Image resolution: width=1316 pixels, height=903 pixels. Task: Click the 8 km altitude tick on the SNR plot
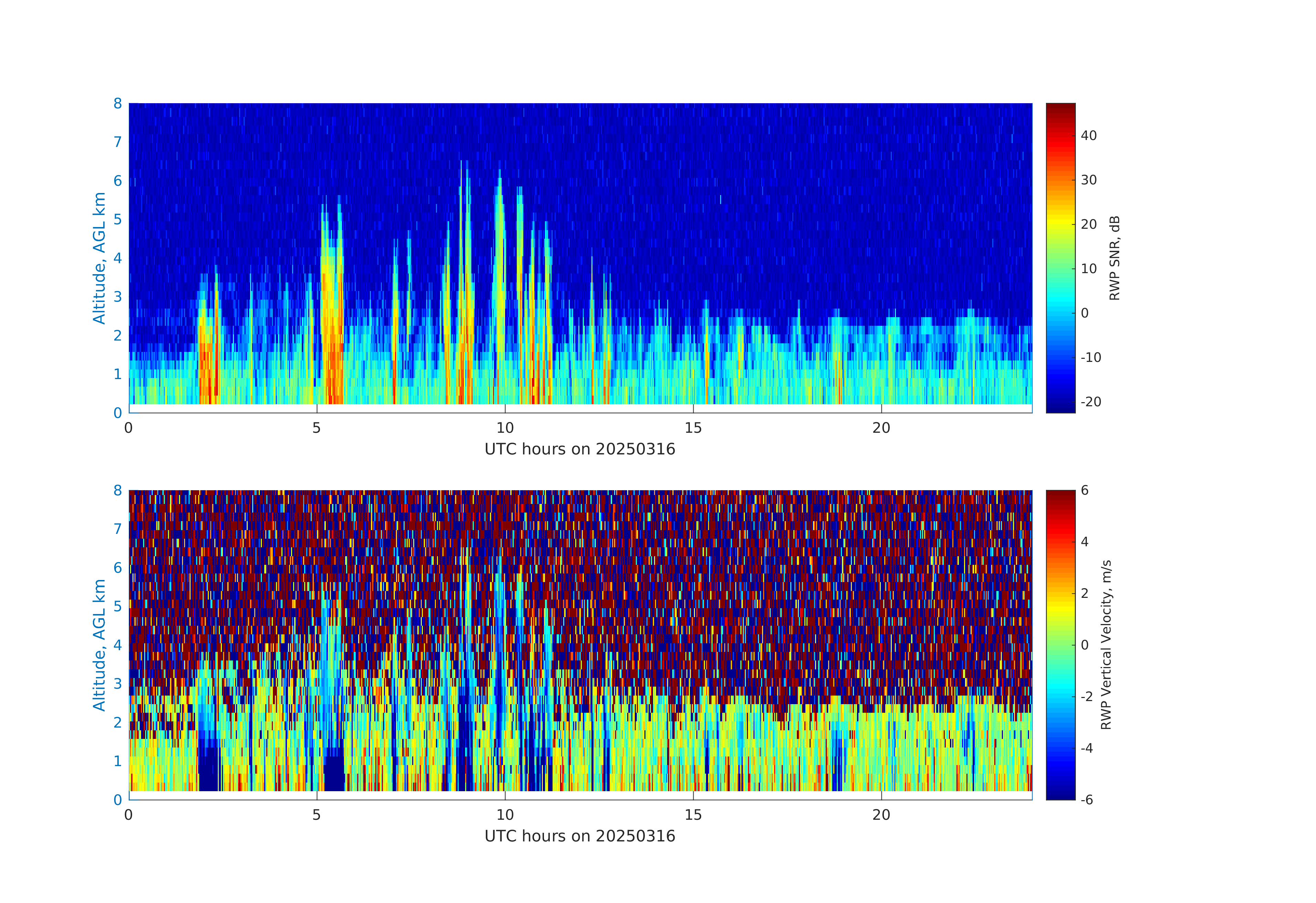pyautogui.click(x=118, y=104)
